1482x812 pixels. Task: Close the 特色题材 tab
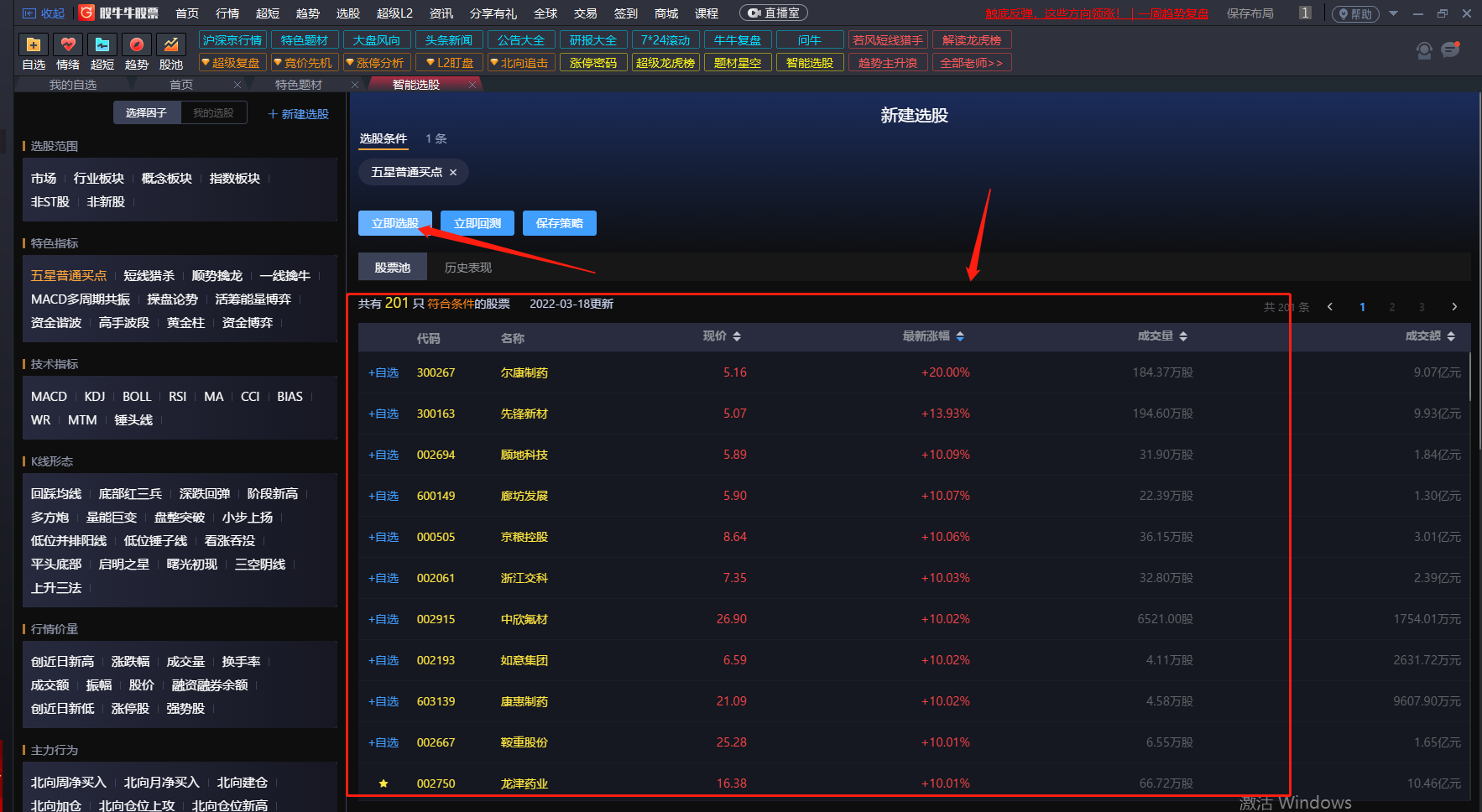(355, 85)
